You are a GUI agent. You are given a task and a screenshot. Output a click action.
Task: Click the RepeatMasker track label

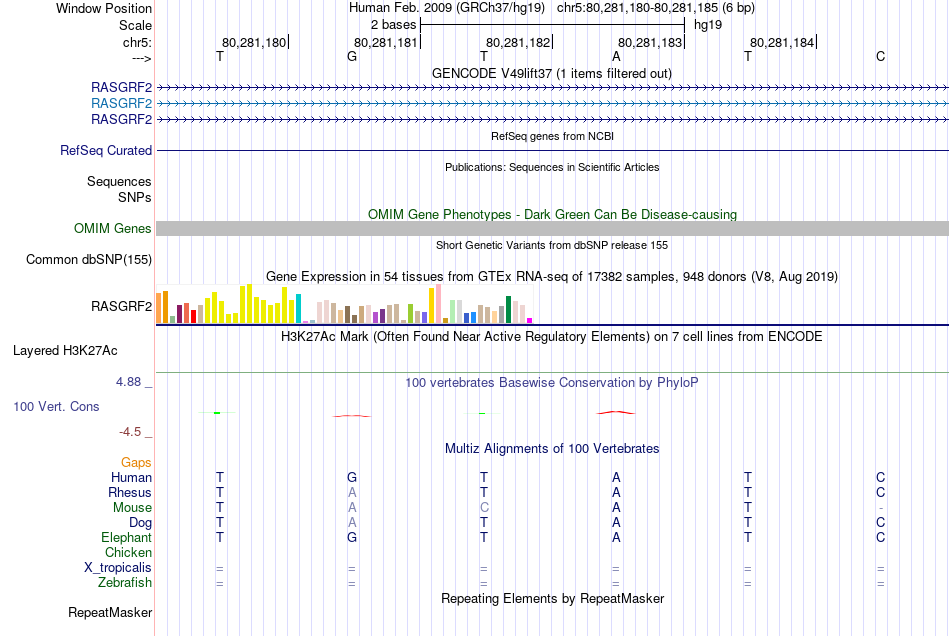(110, 612)
